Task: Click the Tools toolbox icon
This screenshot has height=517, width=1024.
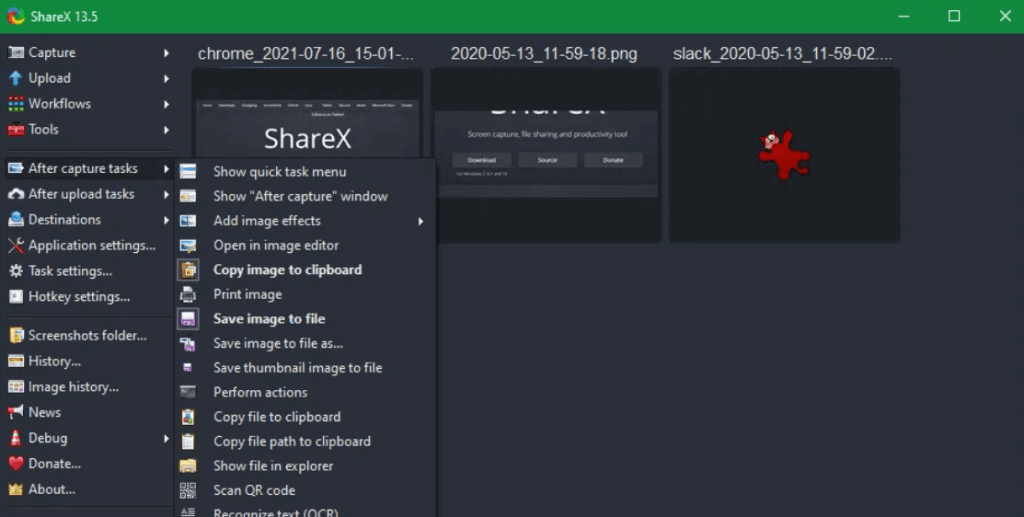Action: 16,129
